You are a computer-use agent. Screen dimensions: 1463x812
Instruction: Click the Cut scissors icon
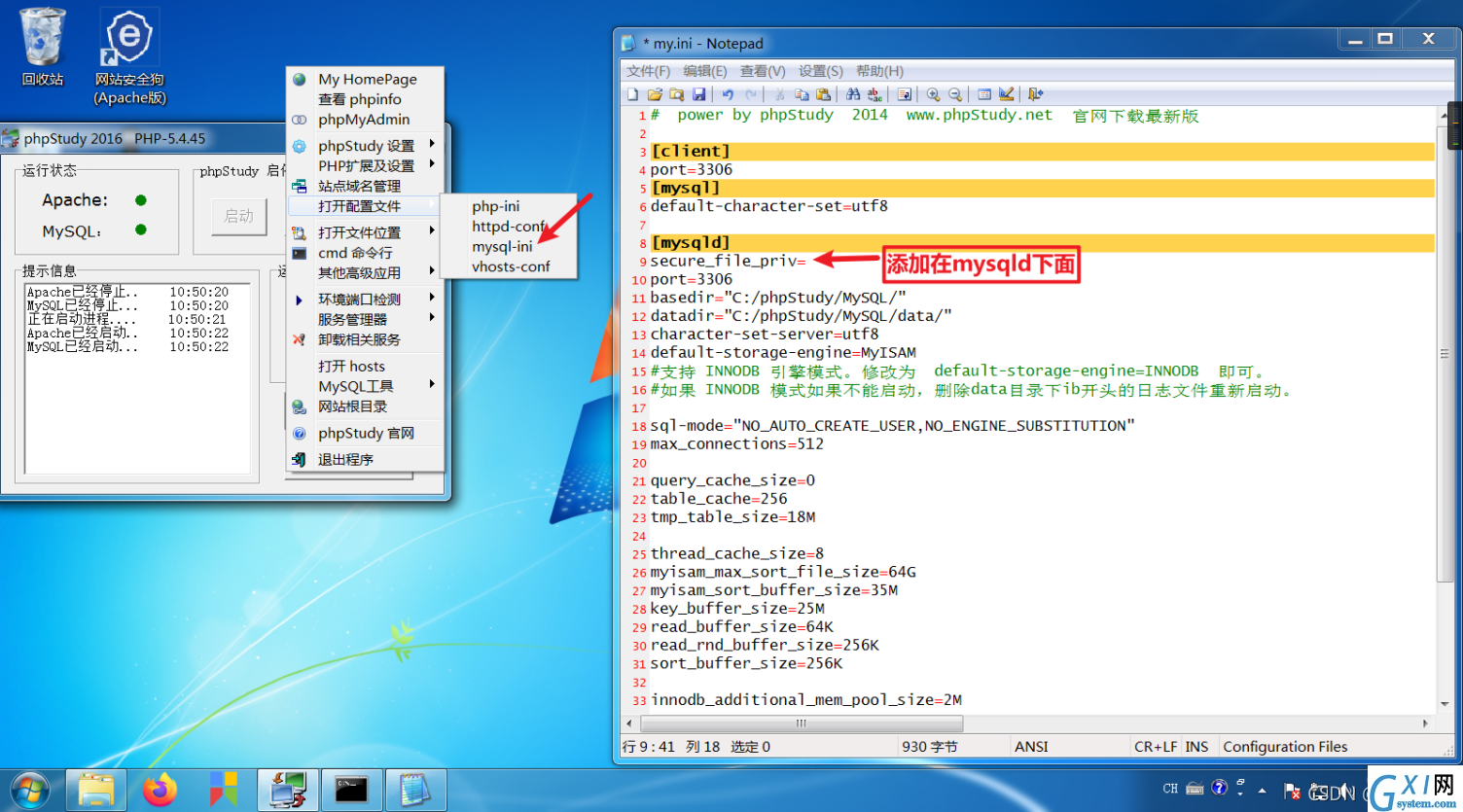pyautogui.click(x=779, y=94)
